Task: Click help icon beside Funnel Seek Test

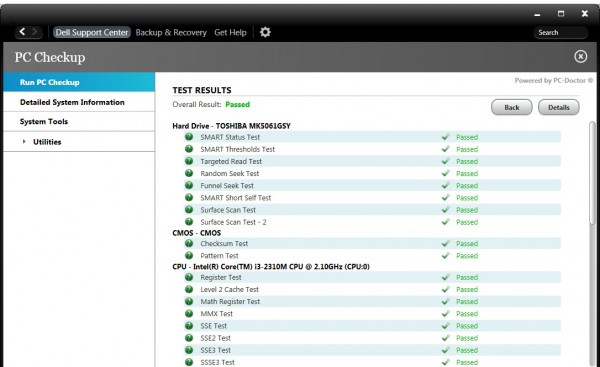Action: (x=189, y=185)
